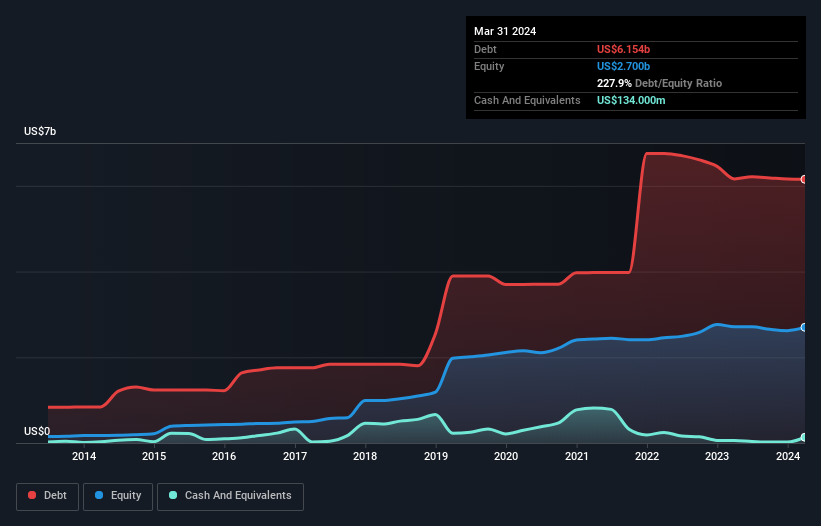Viewport: 821px width, 526px height.
Task: Select the Debt endpoint marker on chart
Action: (804, 180)
